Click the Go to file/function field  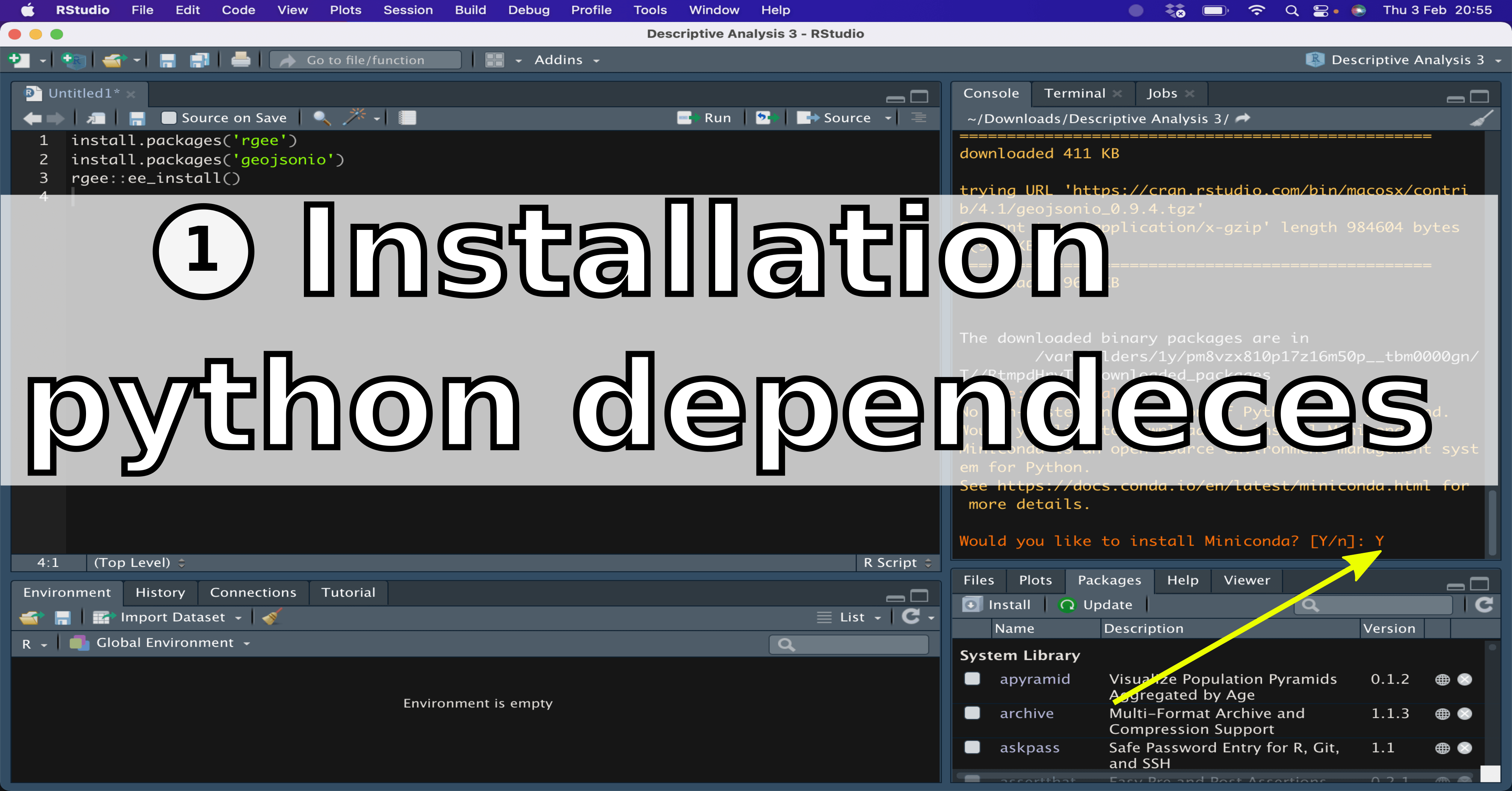(x=365, y=60)
